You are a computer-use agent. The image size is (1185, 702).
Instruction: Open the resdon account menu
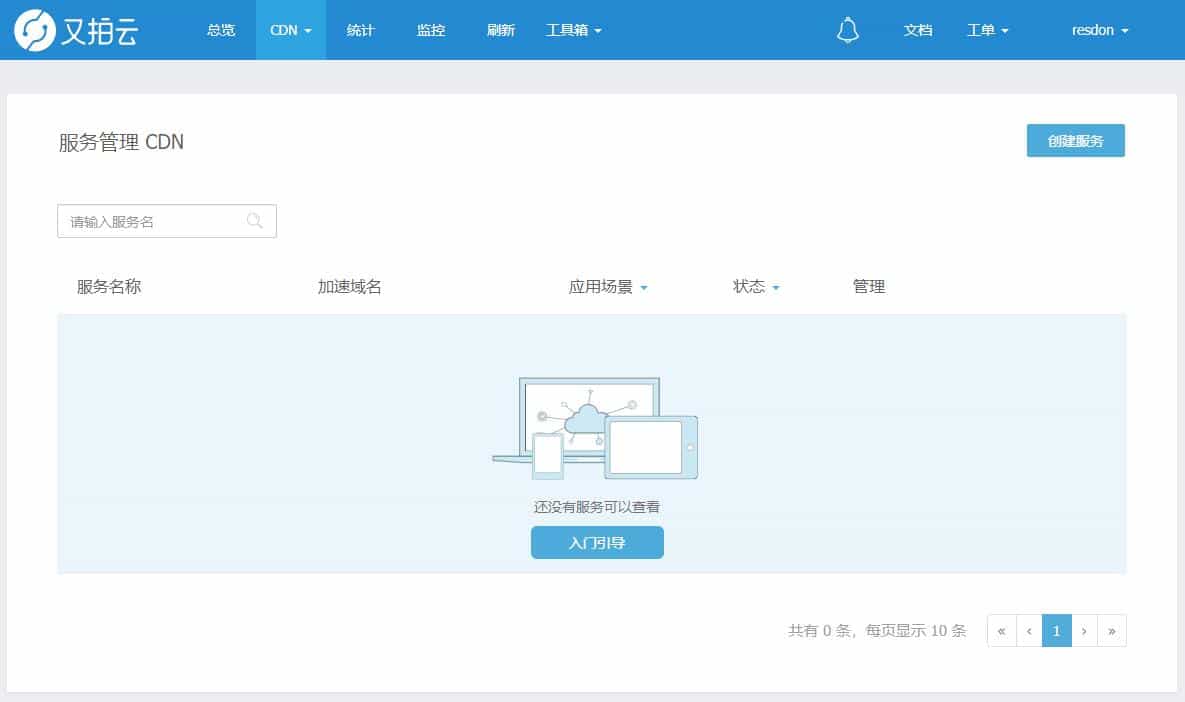(1098, 30)
